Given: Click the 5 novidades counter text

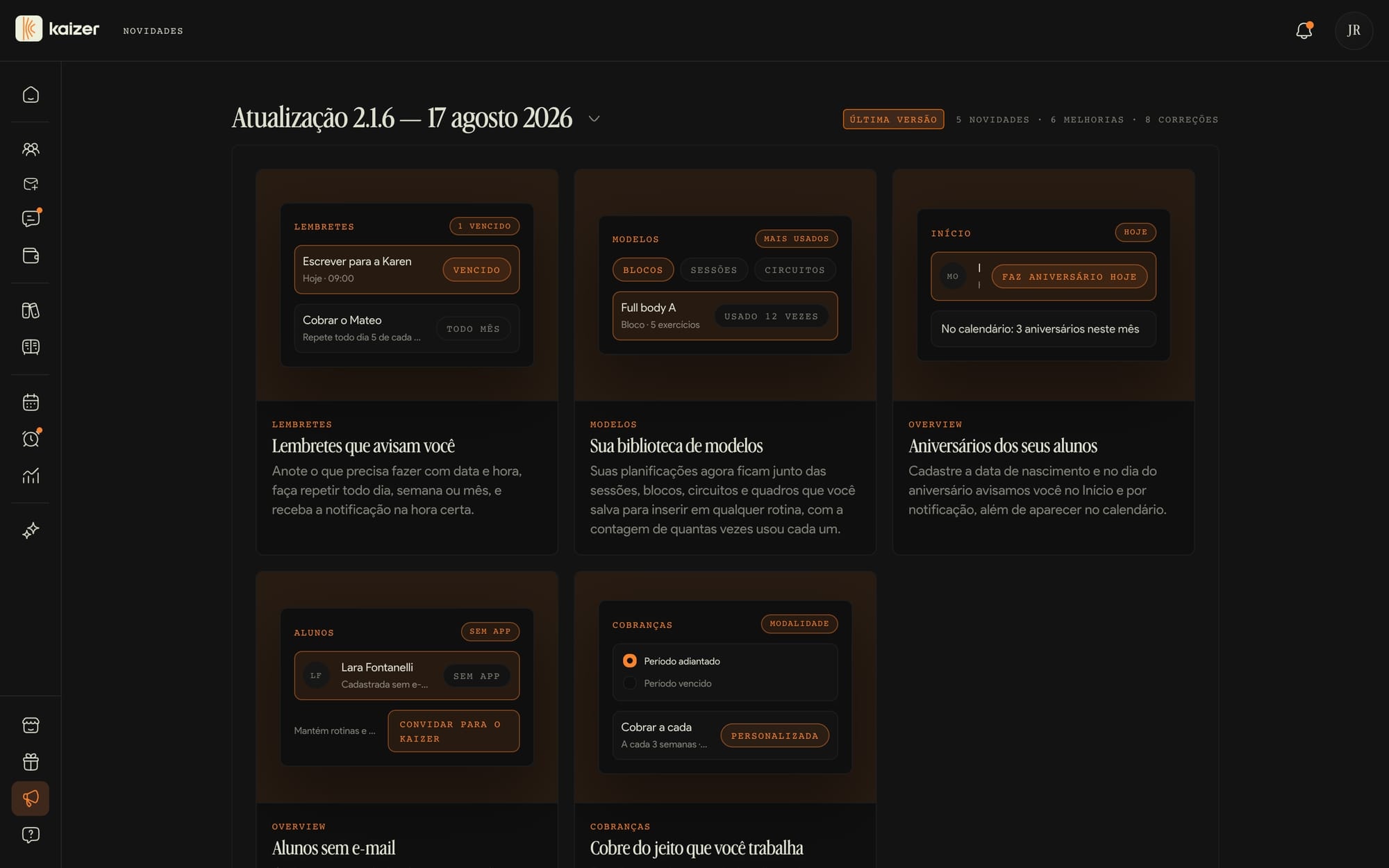Looking at the screenshot, I should coord(992,119).
